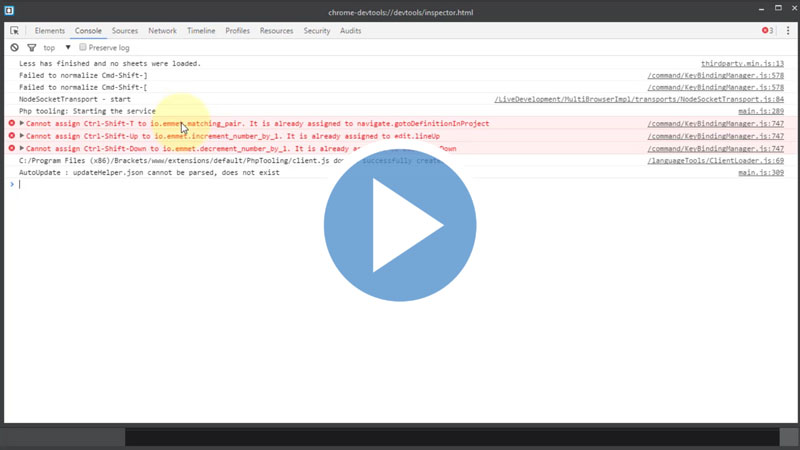This screenshot has height=450, width=800.
Task: Expand the Ctrl-Shift-Up error message
Action: 21,135
